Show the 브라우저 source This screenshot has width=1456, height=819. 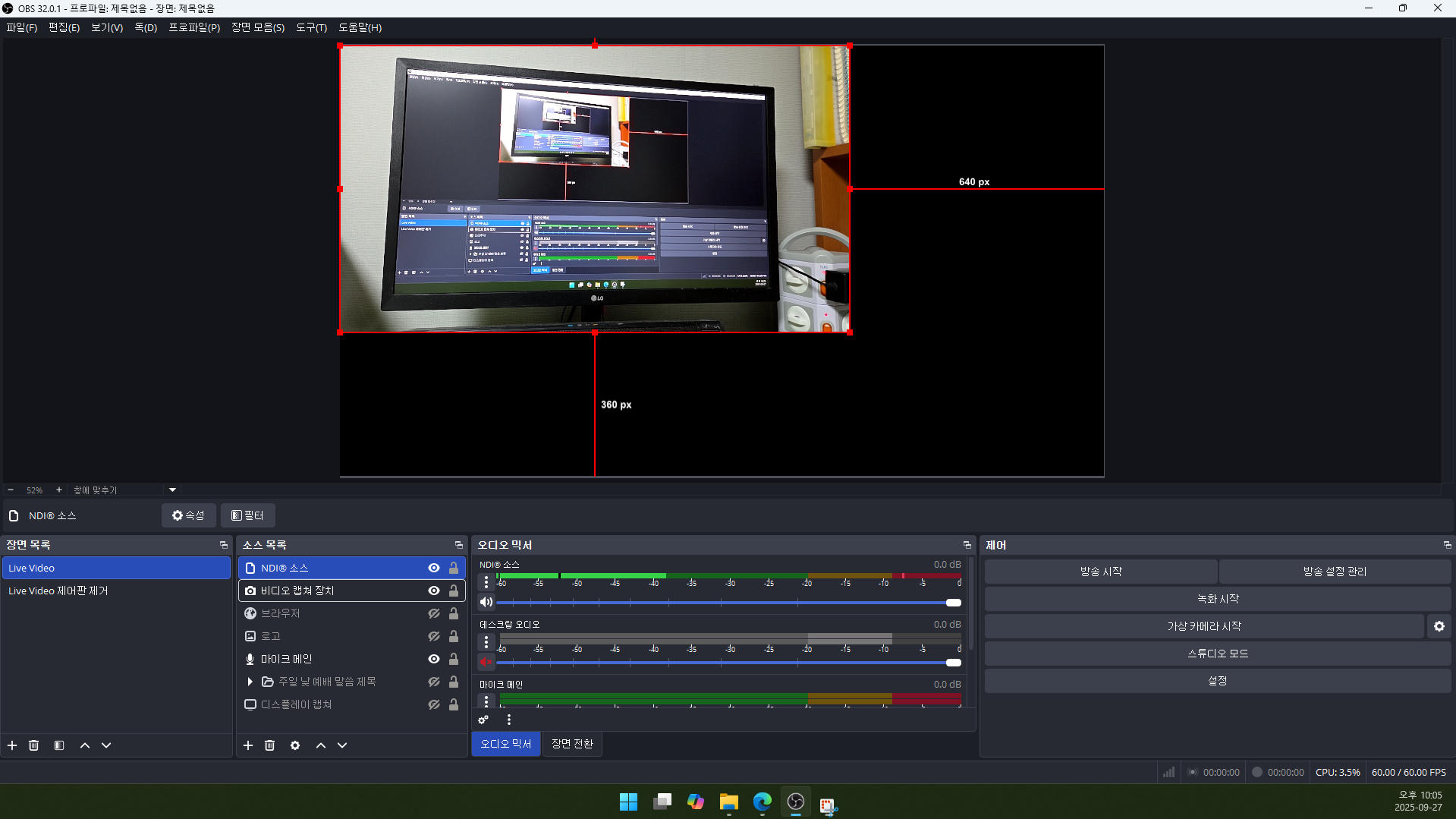[433, 613]
